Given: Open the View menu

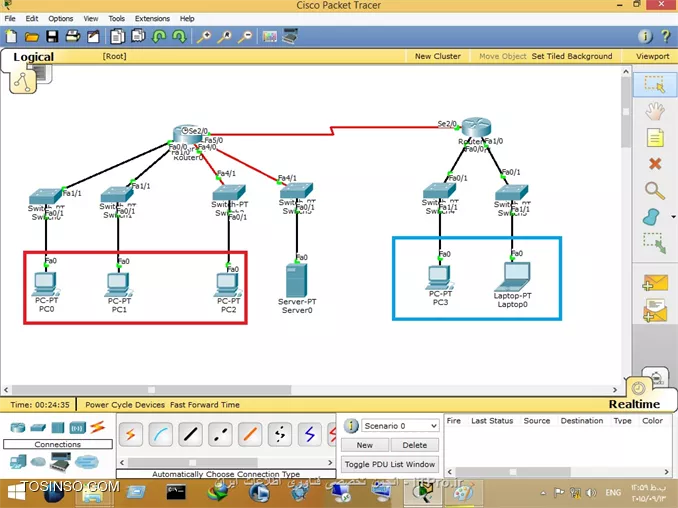Looking at the screenshot, I should click(x=91, y=19).
